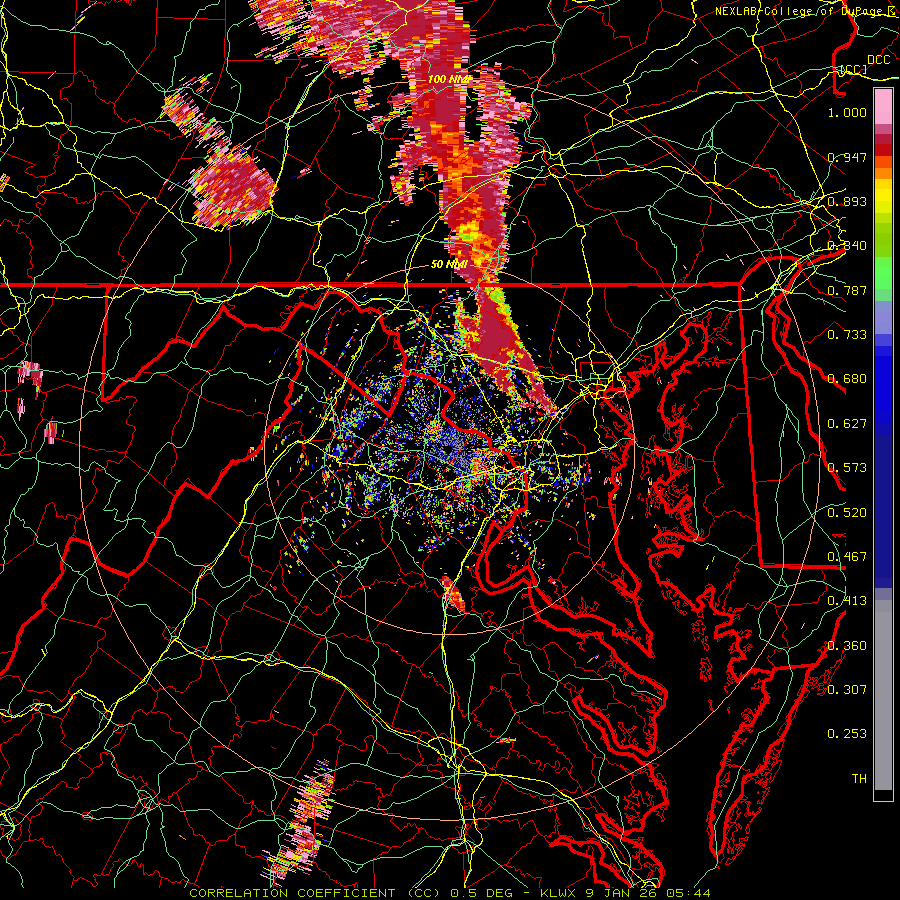Click the KLWX 9 JAN 26 05:44 timestamp
Image resolution: width=900 pixels, height=900 pixels.
[x=625, y=893]
